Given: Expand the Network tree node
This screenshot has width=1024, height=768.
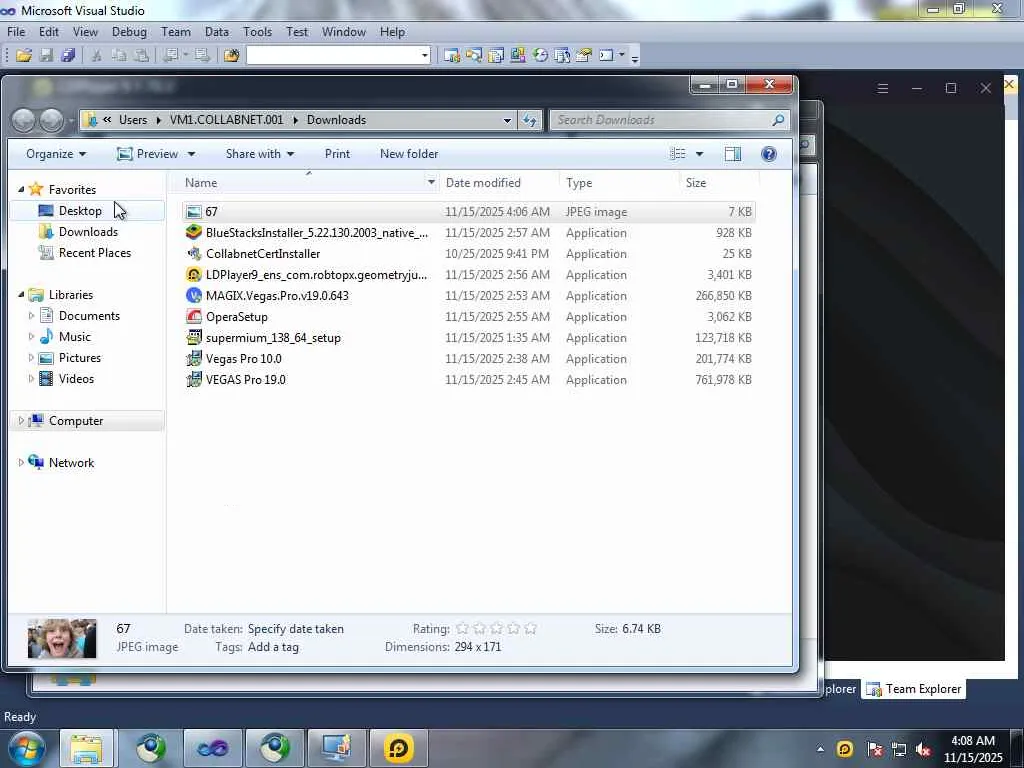Looking at the screenshot, I should [x=21, y=463].
